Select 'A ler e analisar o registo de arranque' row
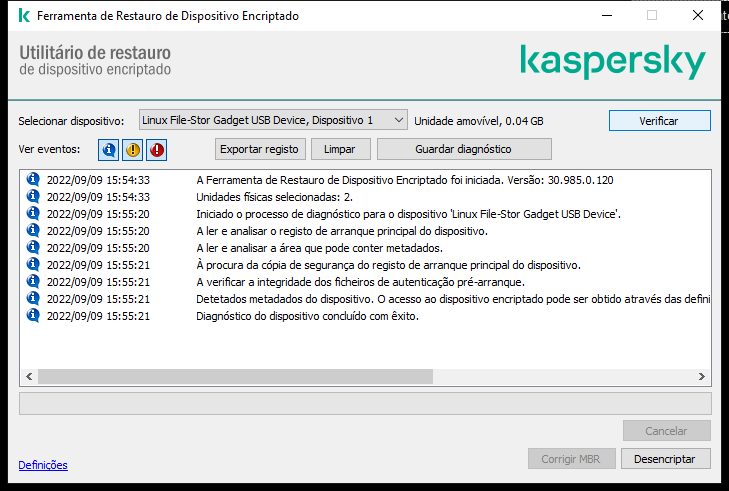 pos(365,231)
